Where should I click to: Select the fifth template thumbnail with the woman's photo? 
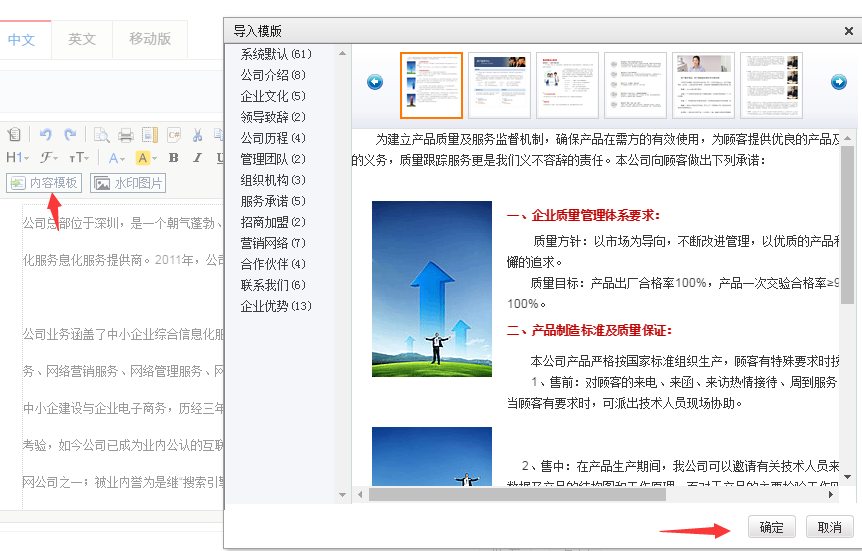click(704, 85)
